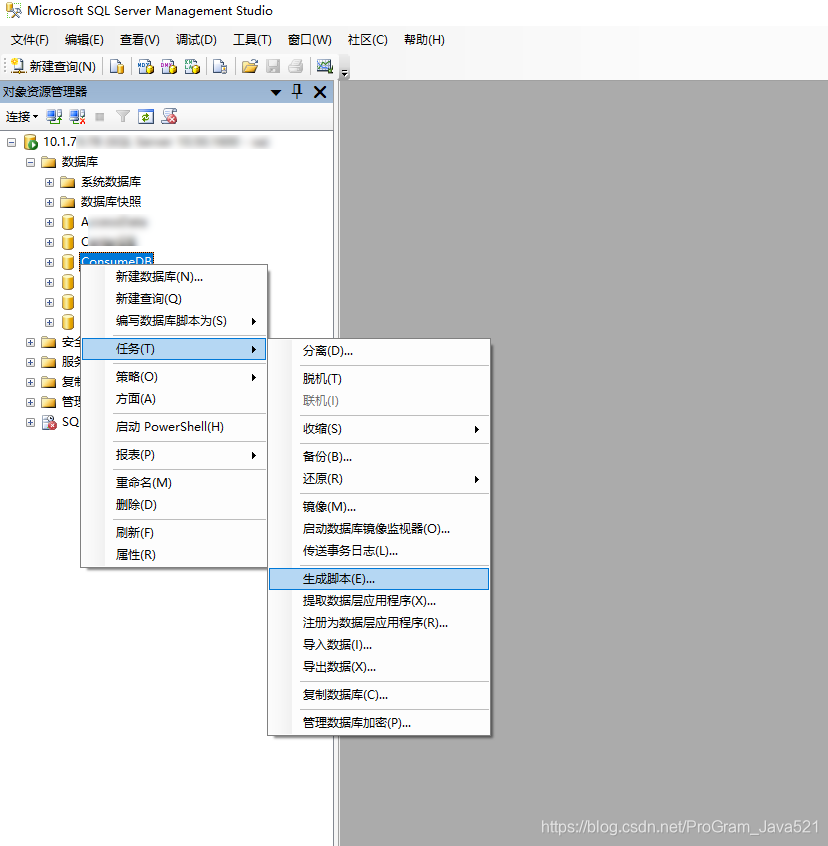828x846 pixels.
Task: Click the ConsumeDB database cylinder icon
Action: (x=68, y=262)
